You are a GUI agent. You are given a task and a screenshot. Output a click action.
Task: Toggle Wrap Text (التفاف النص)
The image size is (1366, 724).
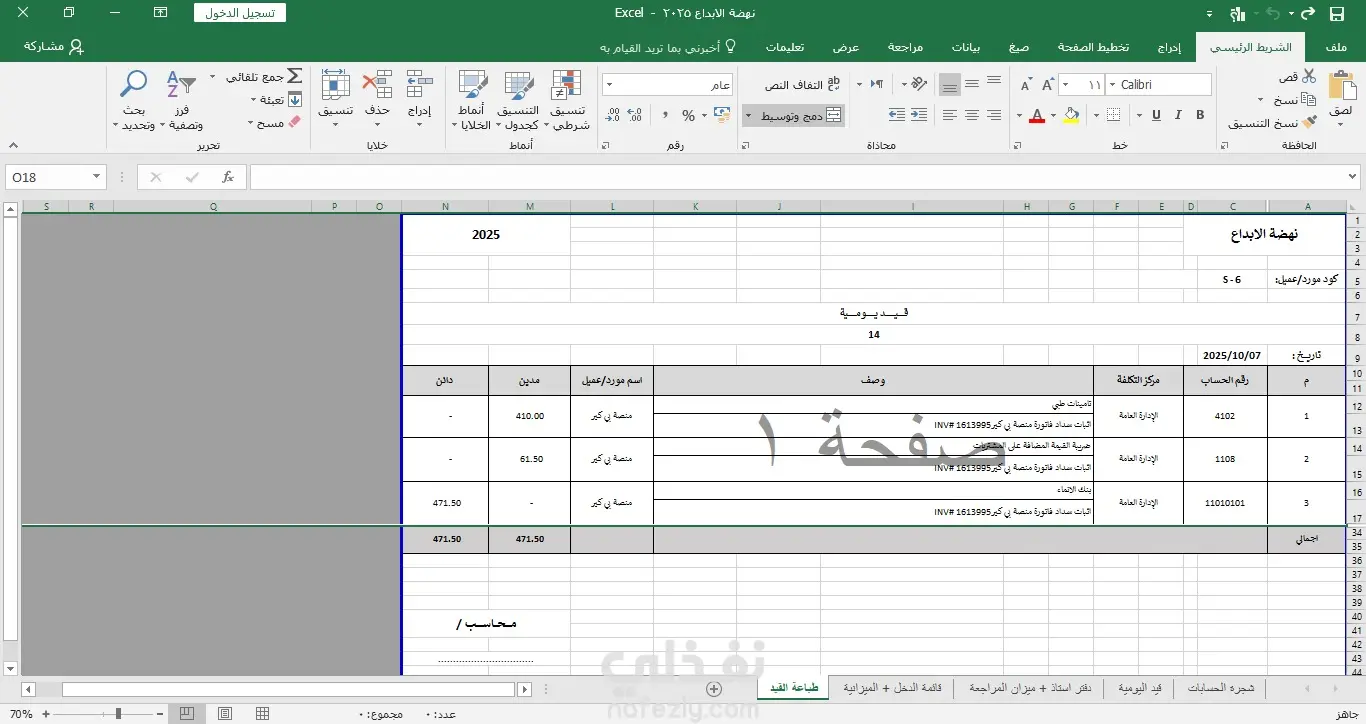(802, 85)
